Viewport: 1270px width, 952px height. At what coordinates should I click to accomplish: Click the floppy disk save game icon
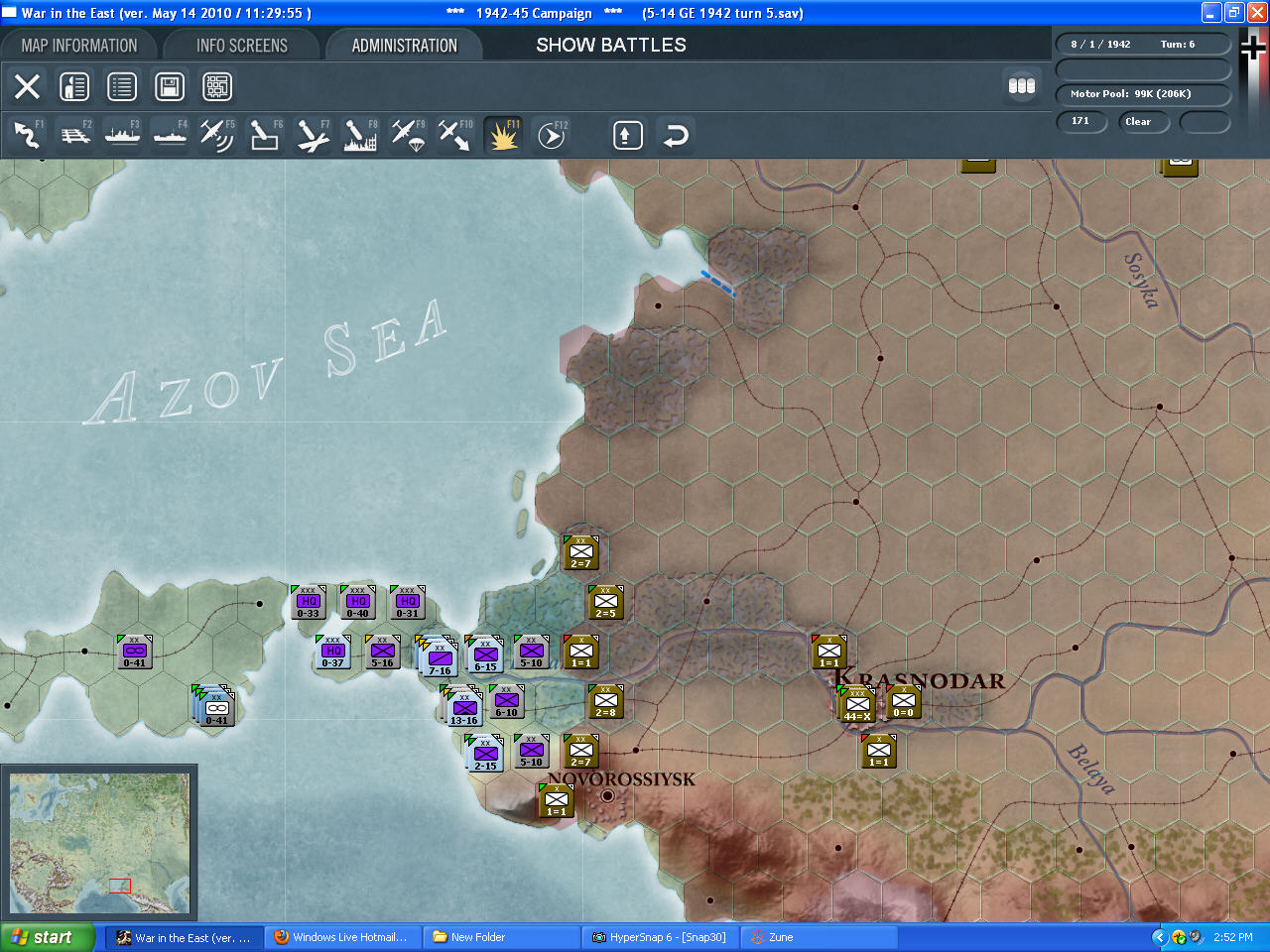(170, 86)
